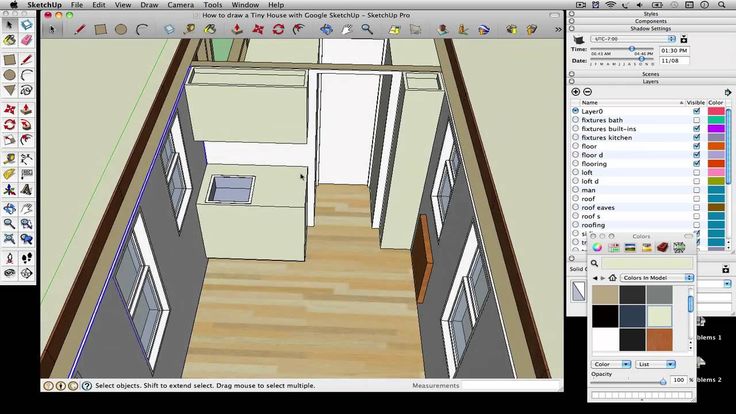The height and width of the screenshot is (414, 736).
Task: Select the Look Around eye tool
Action: (x=9, y=273)
